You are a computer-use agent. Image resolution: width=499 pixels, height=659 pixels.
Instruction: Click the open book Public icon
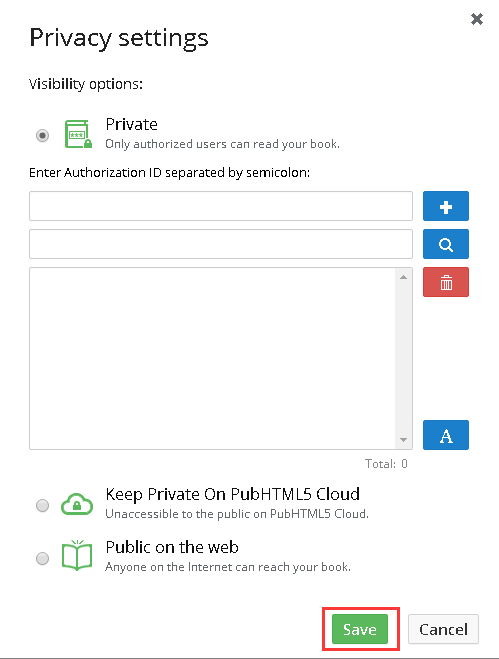[x=77, y=556]
